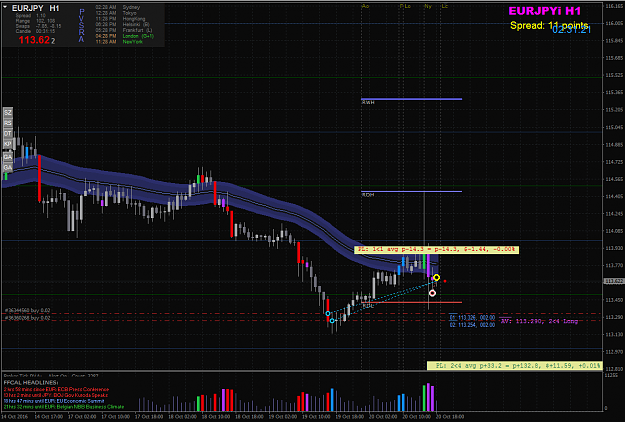The image size is (625, 422).
Task: Select the green London session row
Action: tap(124, 36)
